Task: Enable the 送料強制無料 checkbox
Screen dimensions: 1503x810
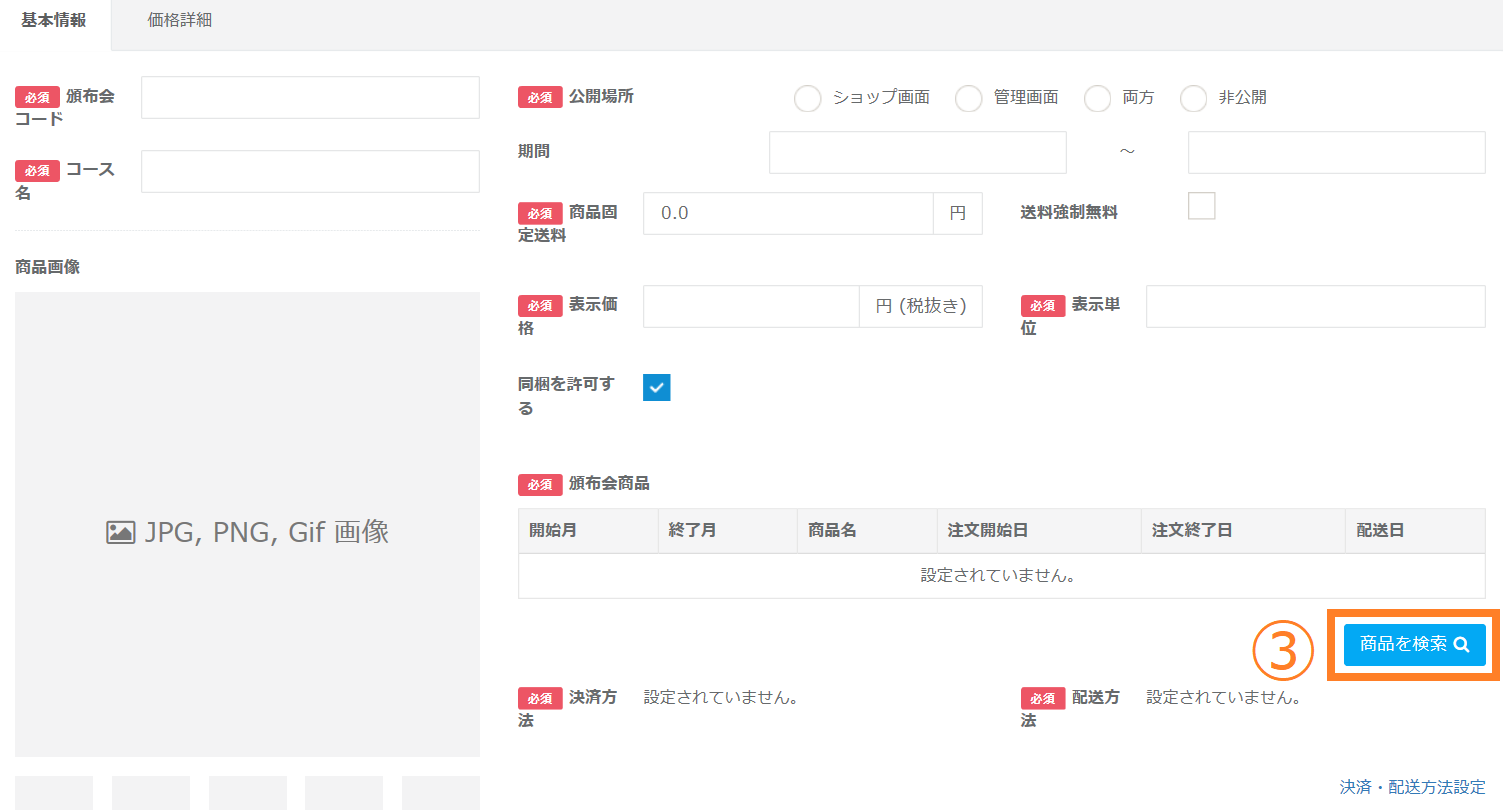Action: [1201, 206]
